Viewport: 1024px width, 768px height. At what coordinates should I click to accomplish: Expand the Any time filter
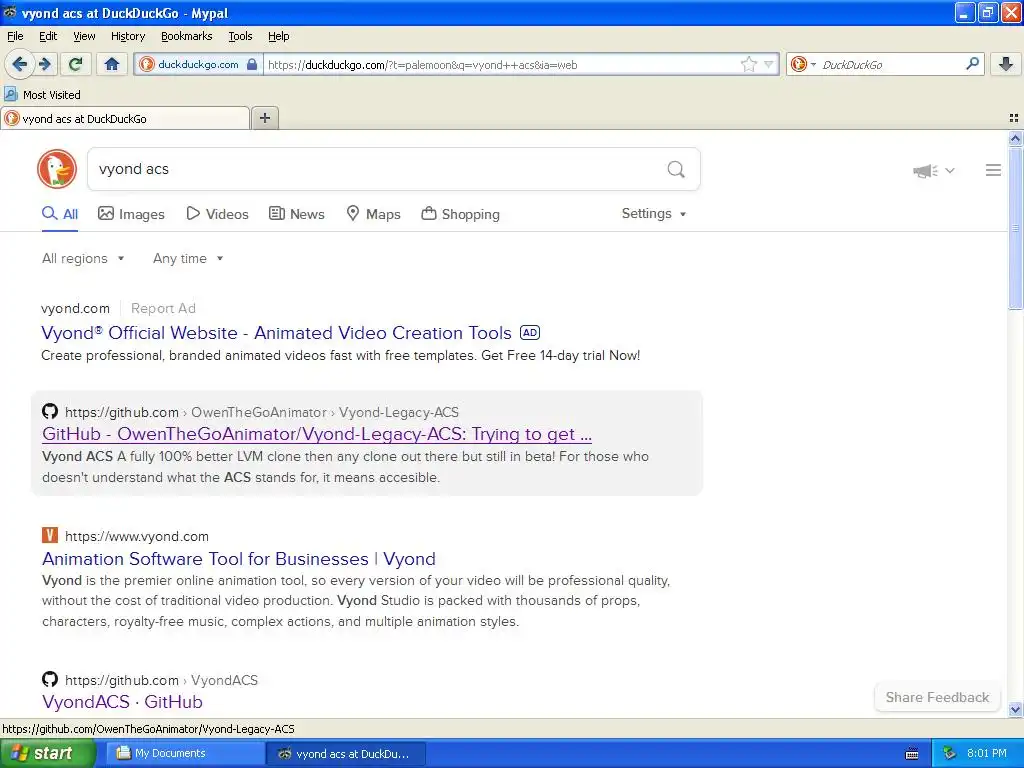[x=188, y=259]
